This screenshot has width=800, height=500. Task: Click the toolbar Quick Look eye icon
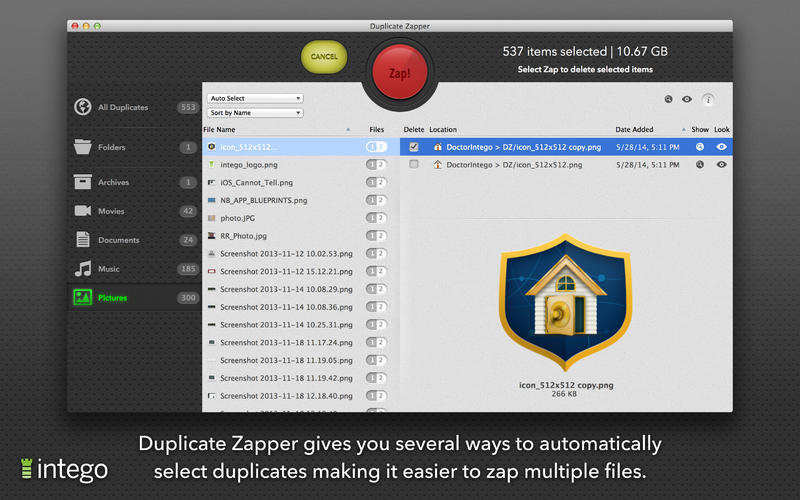[x=687, y=99]
